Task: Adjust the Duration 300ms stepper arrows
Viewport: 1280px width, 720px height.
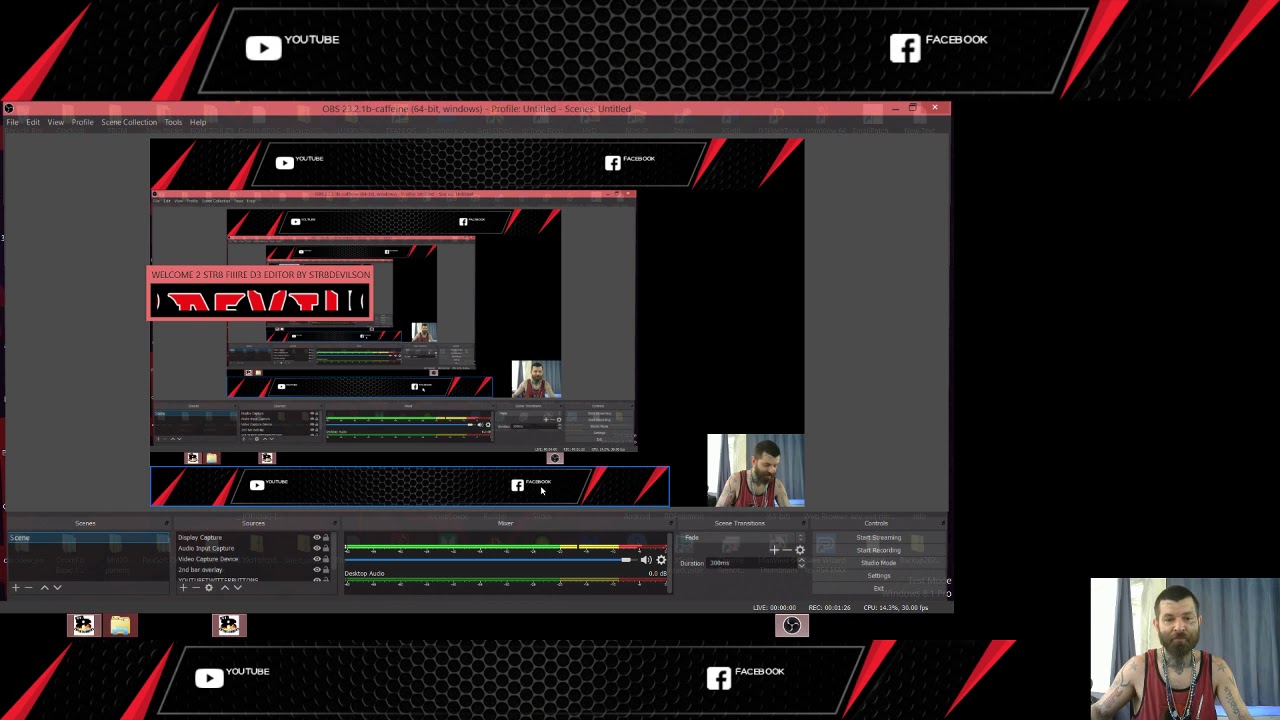Action: (801, 563)
